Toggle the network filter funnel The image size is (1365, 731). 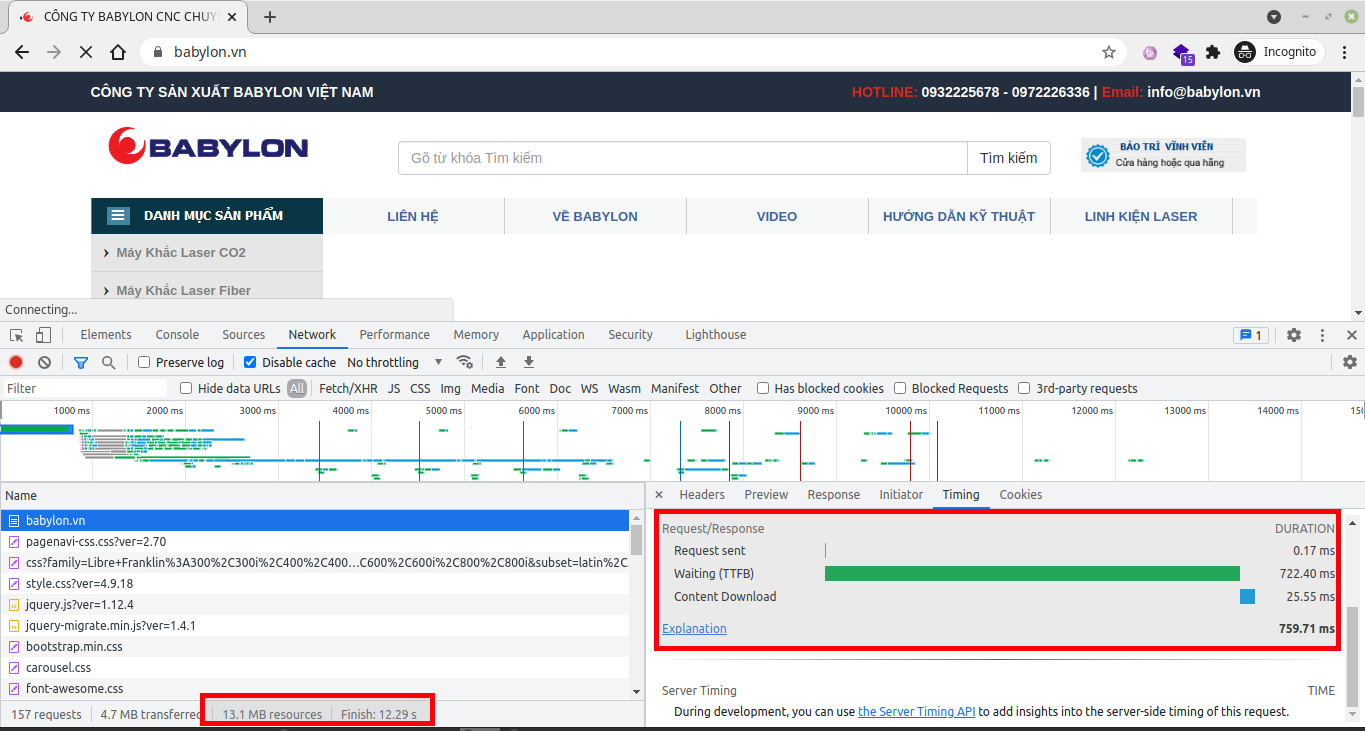81,362
